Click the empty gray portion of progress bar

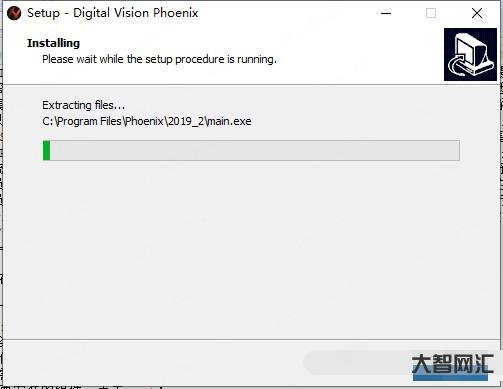(255, 150)
